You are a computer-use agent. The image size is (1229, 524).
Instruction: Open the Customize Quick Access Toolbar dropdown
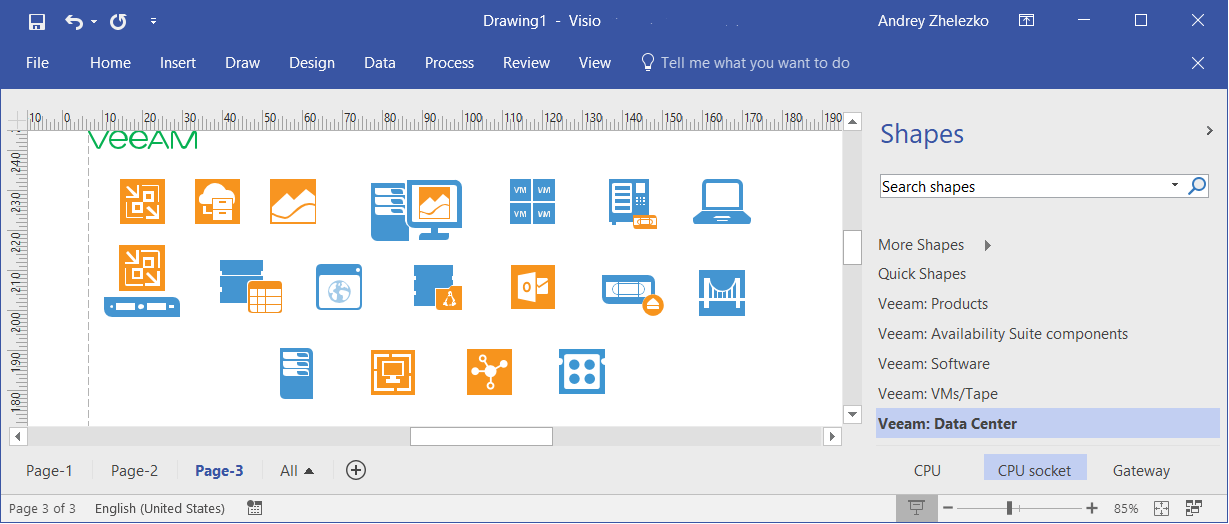coord(153,21)
